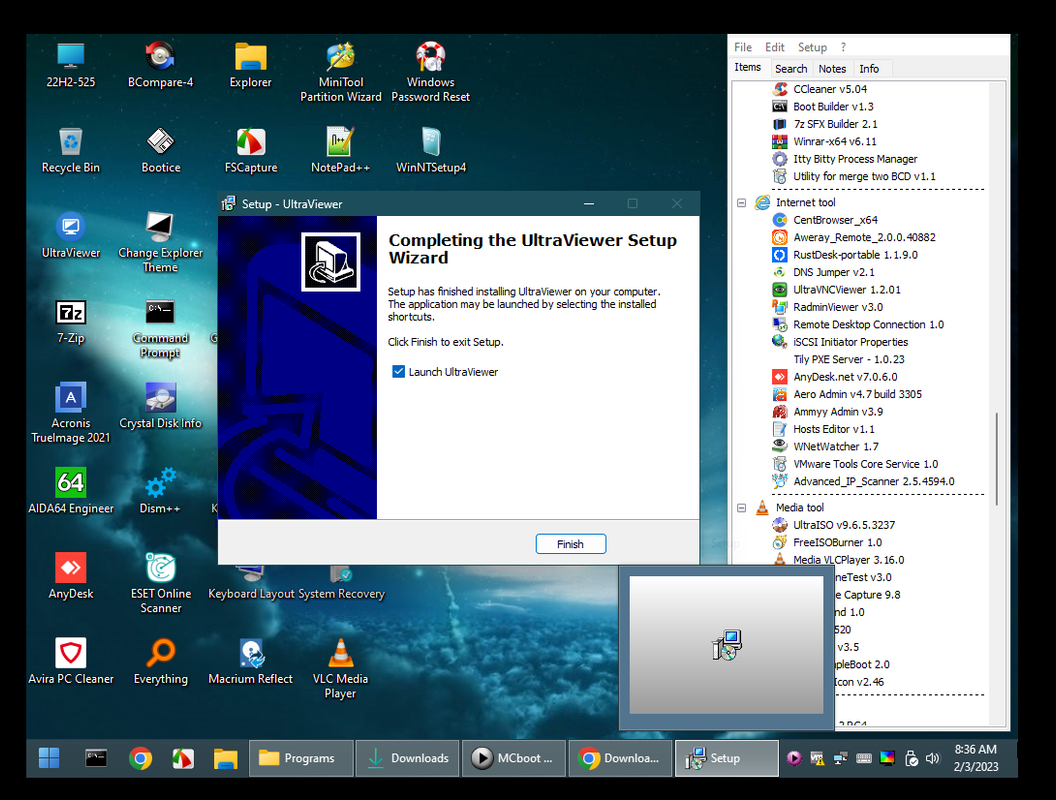The height and width of the screenshot is (800, 1056).
Task: Open the Downloads taskbar window
Action: coord(407,758)
